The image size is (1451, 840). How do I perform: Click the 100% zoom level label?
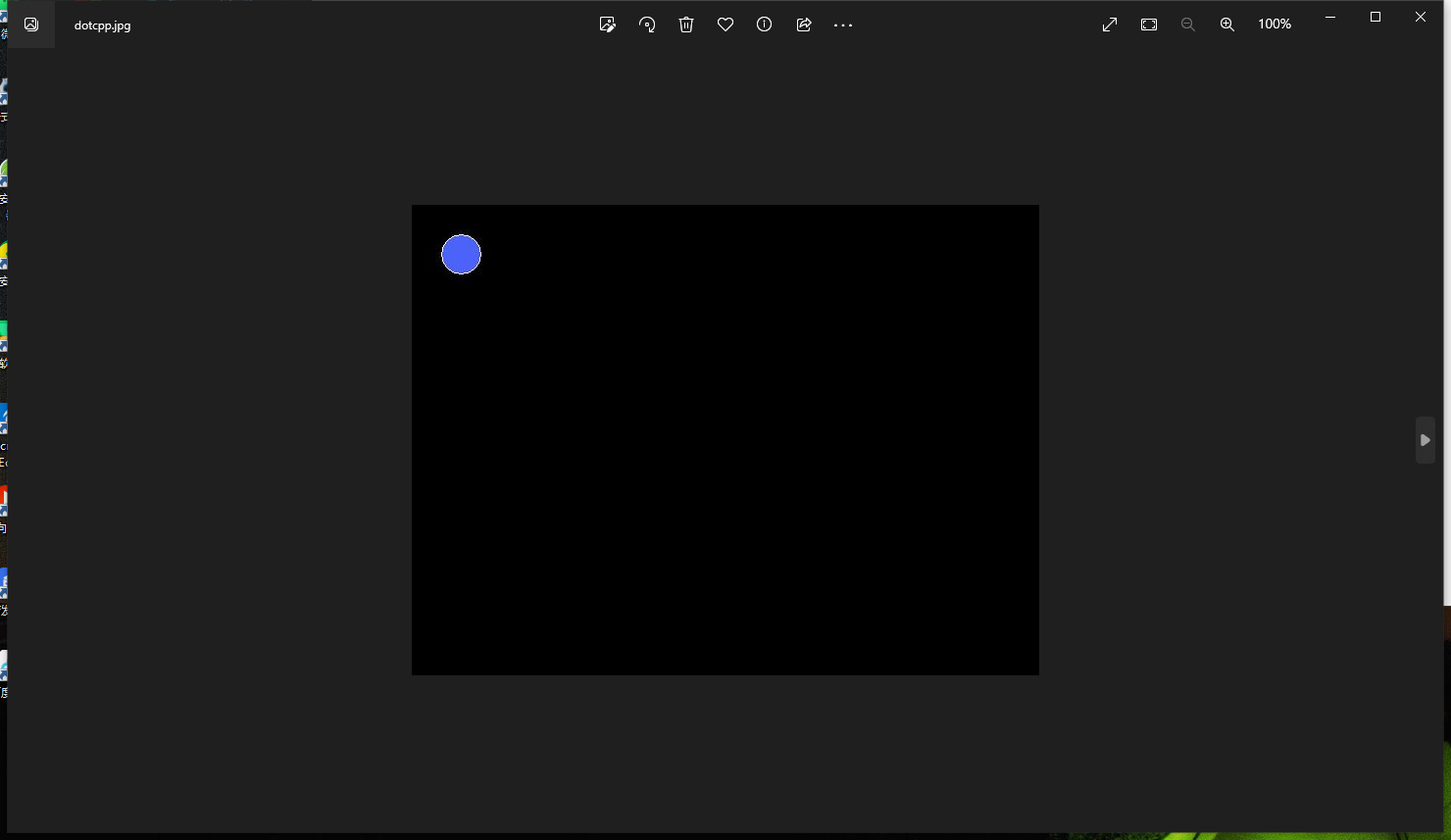pyautogui.click(x=1275, y=25)
